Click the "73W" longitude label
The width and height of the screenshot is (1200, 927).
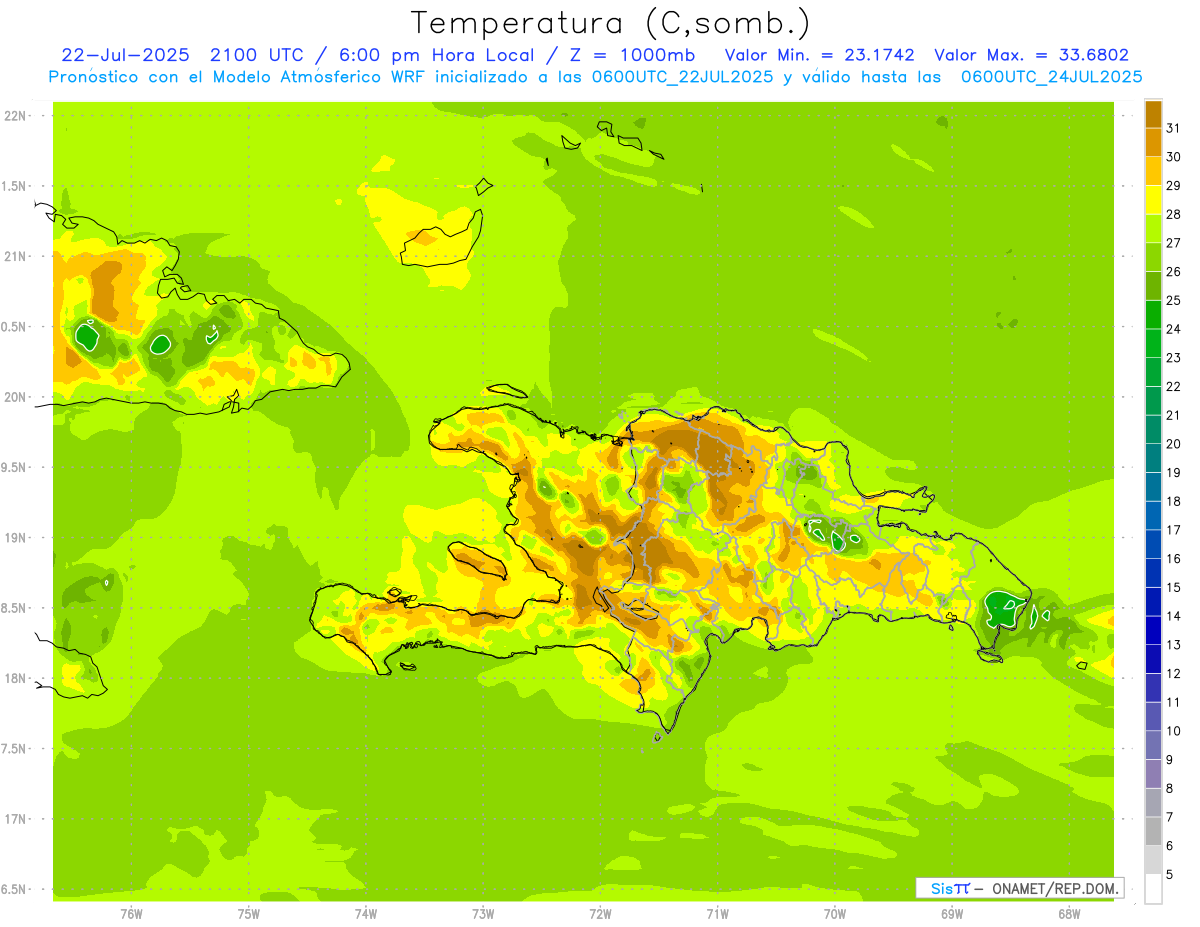tap(483, 914)
